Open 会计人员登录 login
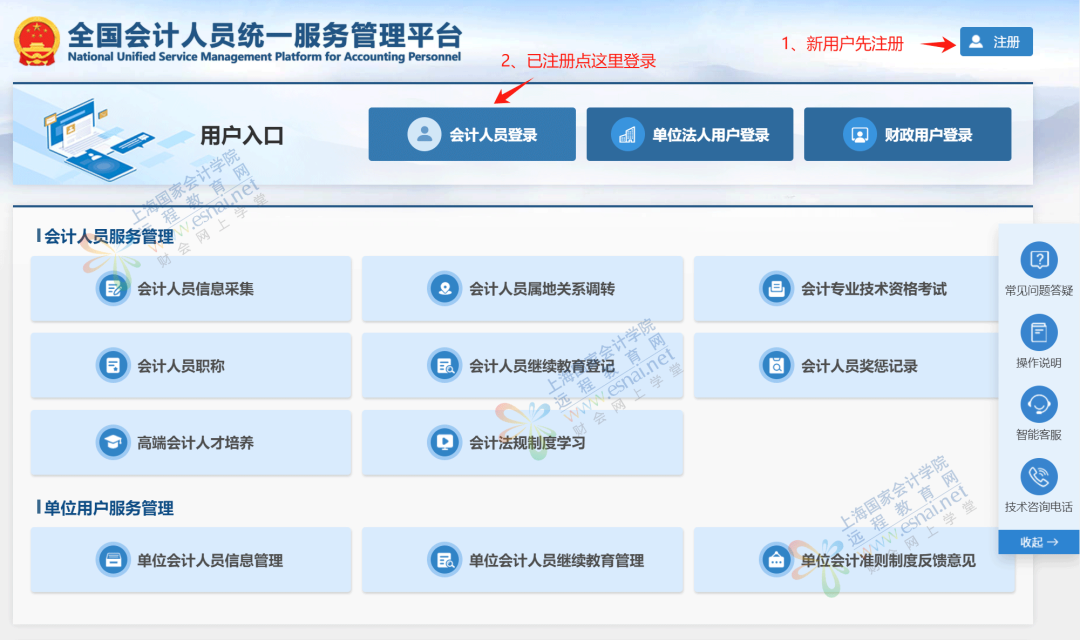 click(x=472, y=134)
